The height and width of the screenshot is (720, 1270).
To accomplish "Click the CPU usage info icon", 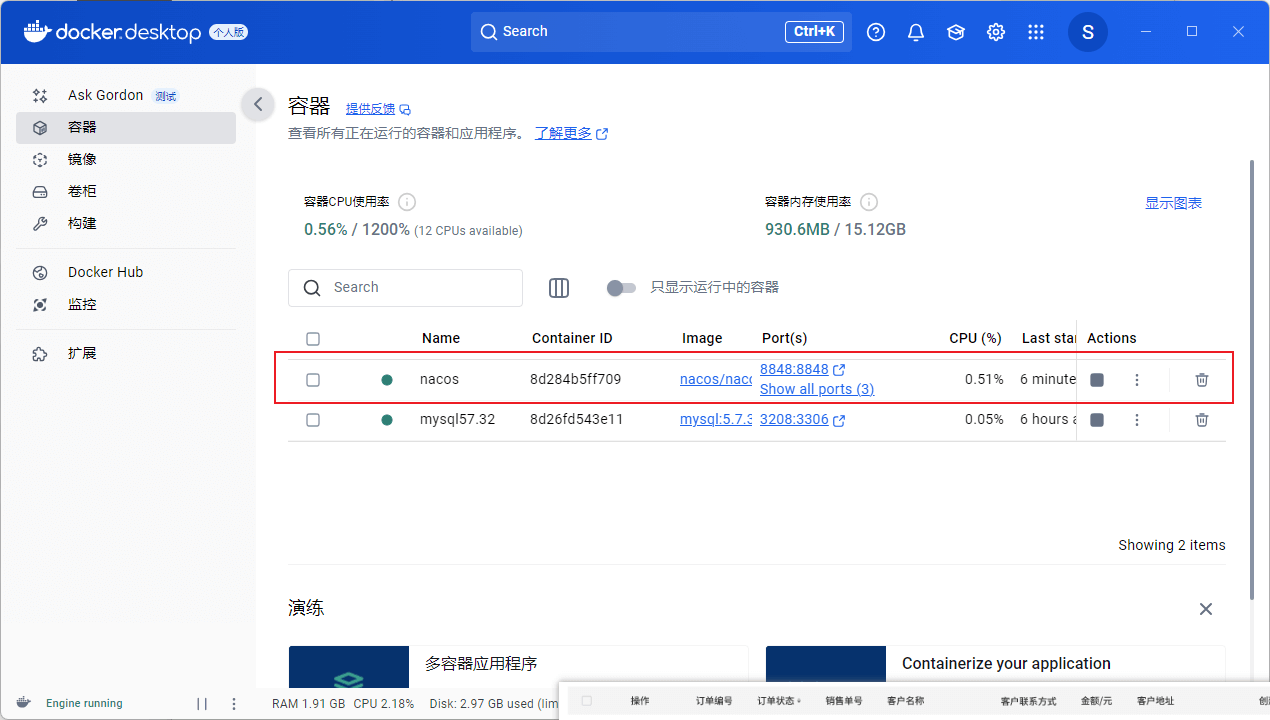I will pyautogui.click(x=407, y=202).
